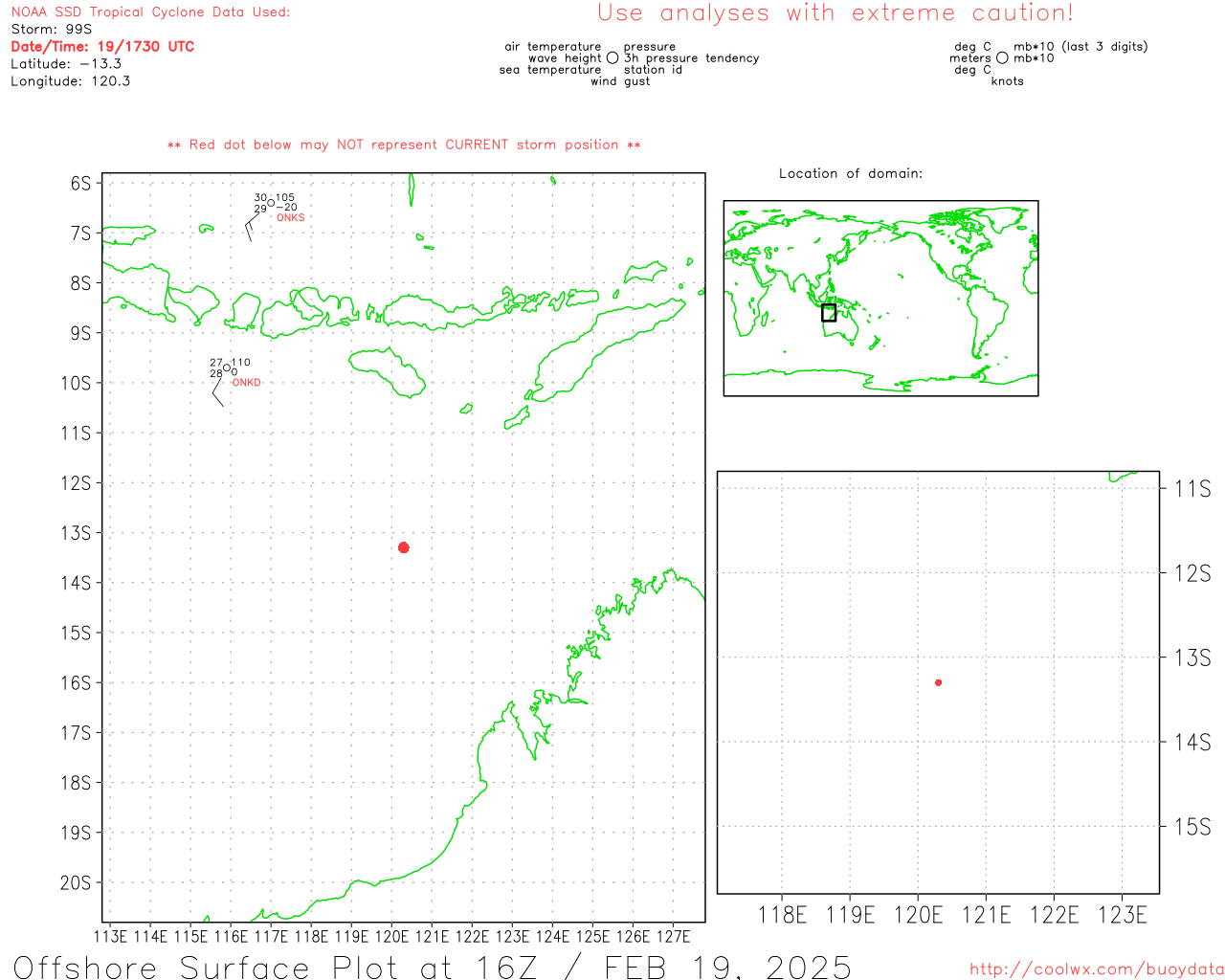Click the 13S latitude label on main map
1225x980 pixels.
76,533
